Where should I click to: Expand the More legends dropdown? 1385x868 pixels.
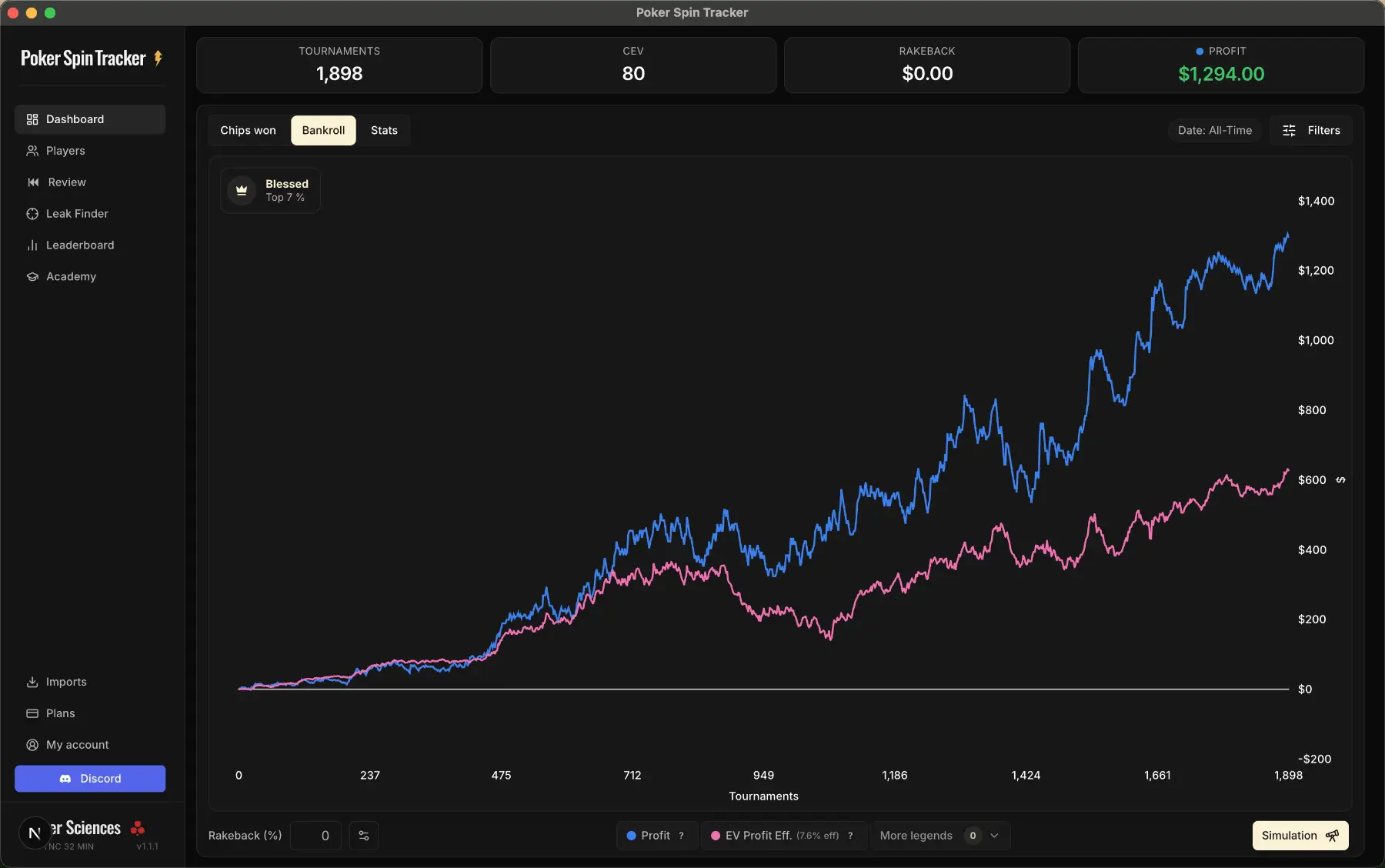click(x=939, y=836)
